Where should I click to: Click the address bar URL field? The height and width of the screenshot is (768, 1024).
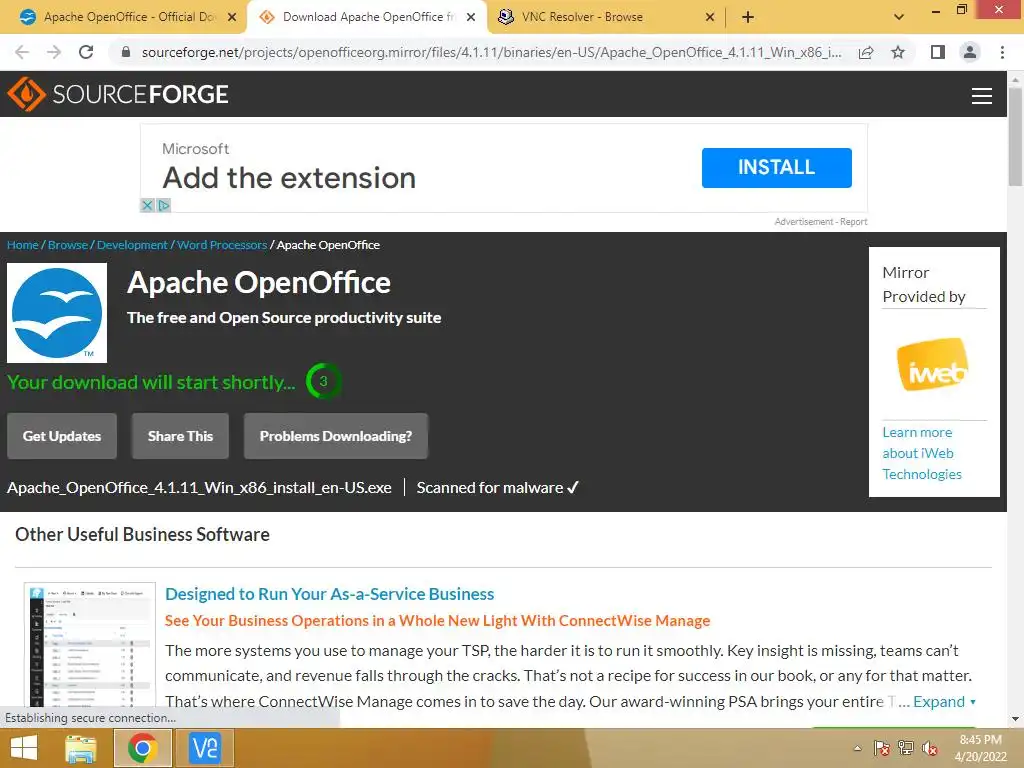coord(491,52)
